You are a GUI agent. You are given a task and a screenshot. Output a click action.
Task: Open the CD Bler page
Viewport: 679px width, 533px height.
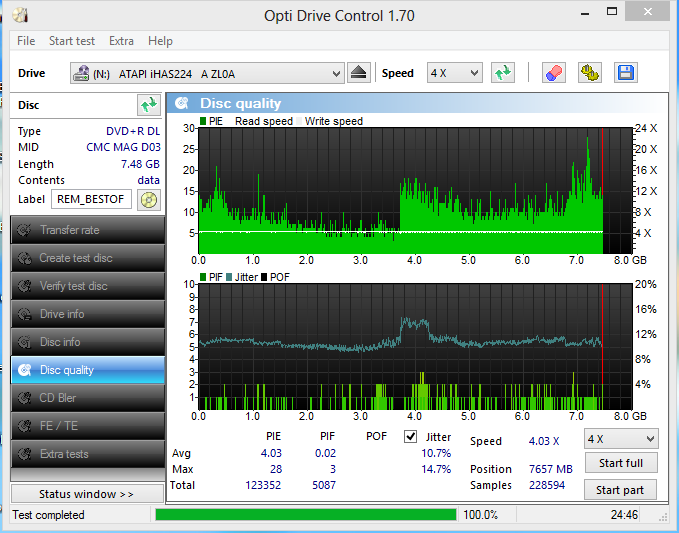(87, 398)
